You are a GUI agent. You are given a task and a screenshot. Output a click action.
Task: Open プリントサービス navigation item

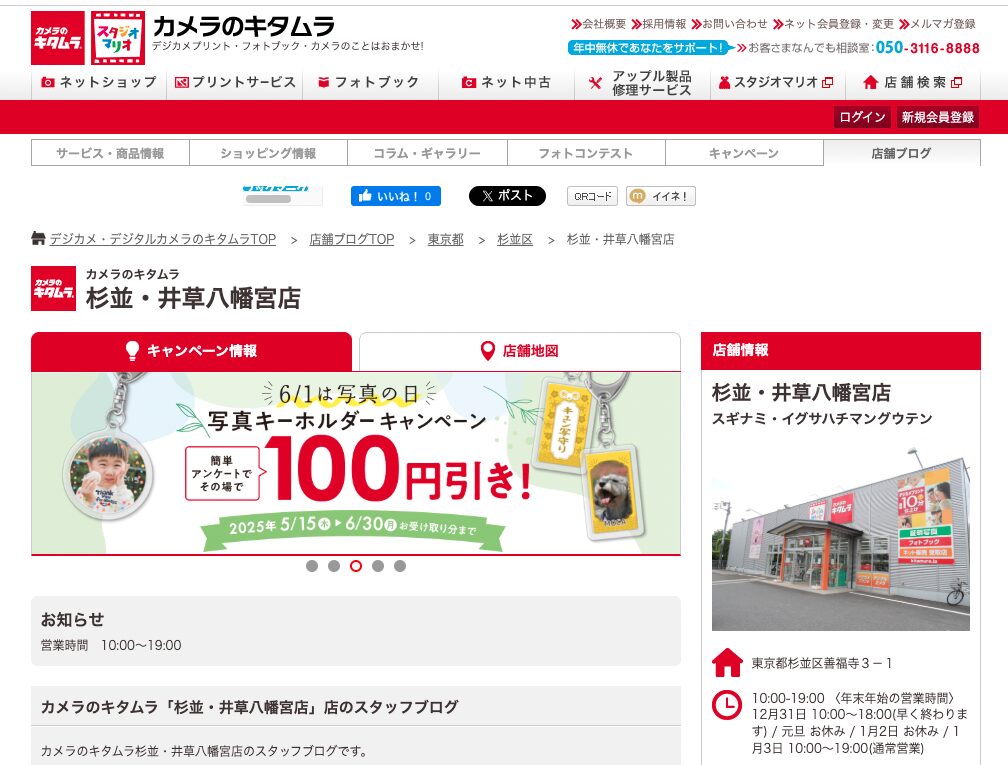(x=235, y=82)
